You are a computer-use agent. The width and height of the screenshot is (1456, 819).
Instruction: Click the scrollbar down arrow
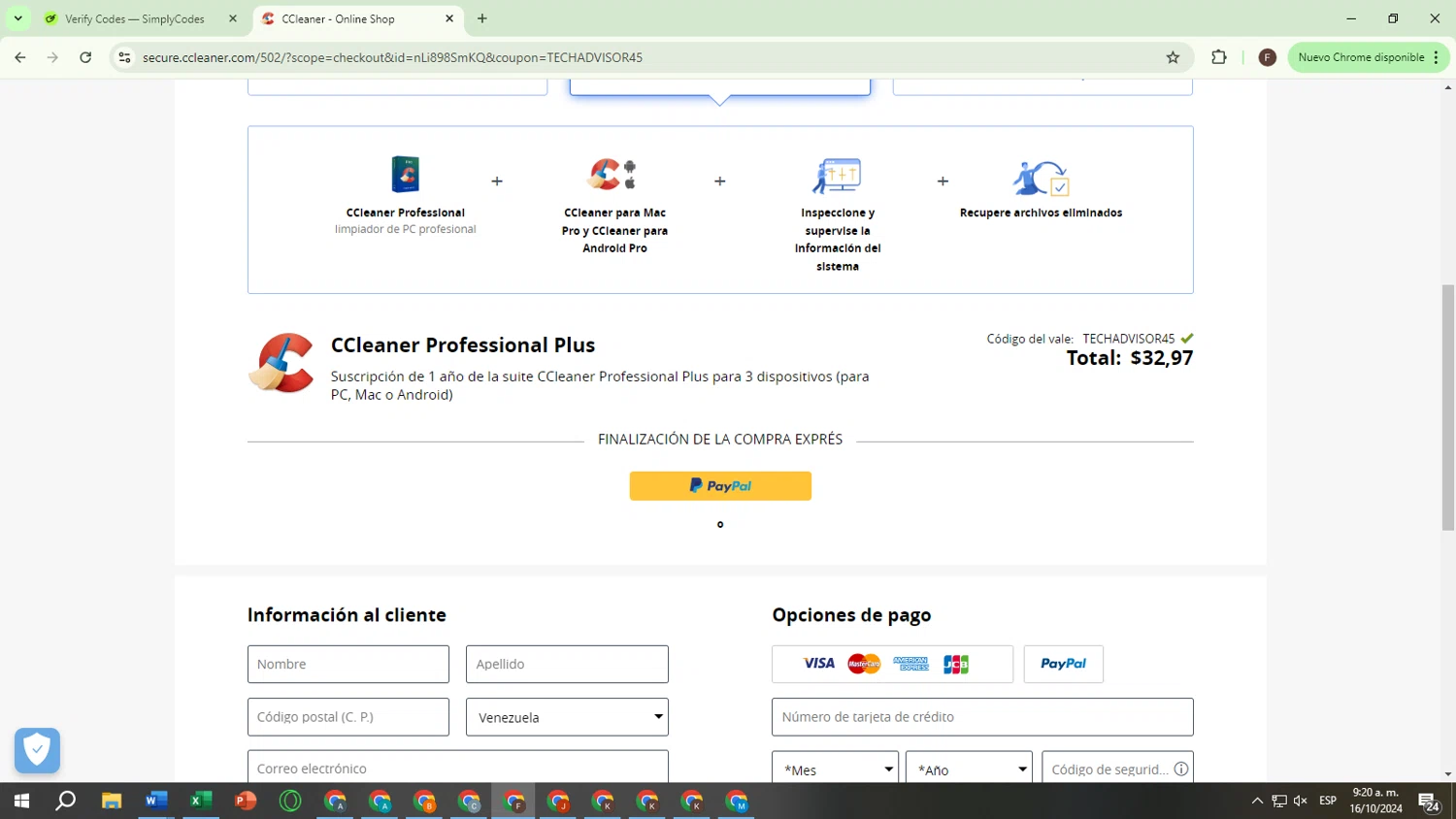pos(1448,774)
